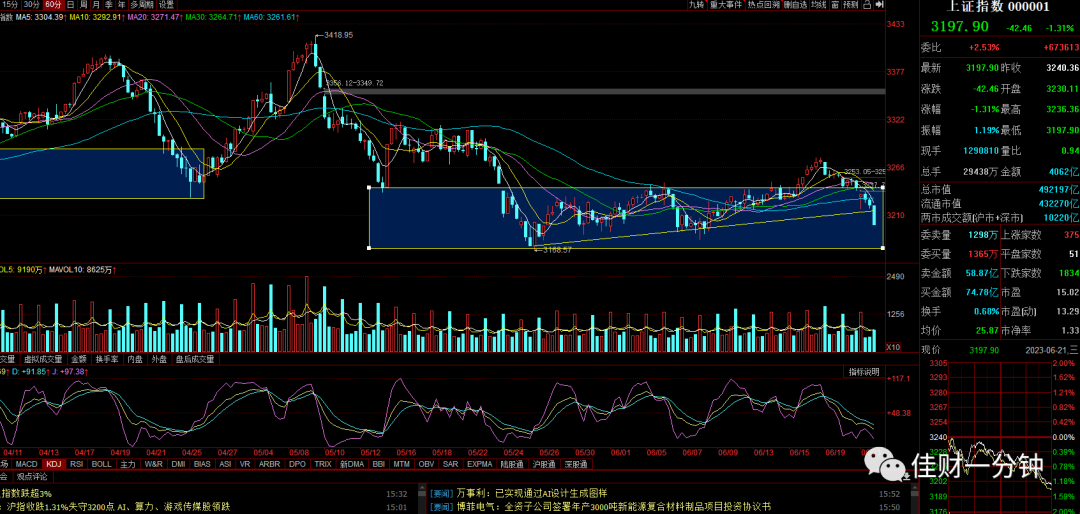Show 重大事件 major events
Screen dimensions: 1080x514
click(x=726, y=5)
